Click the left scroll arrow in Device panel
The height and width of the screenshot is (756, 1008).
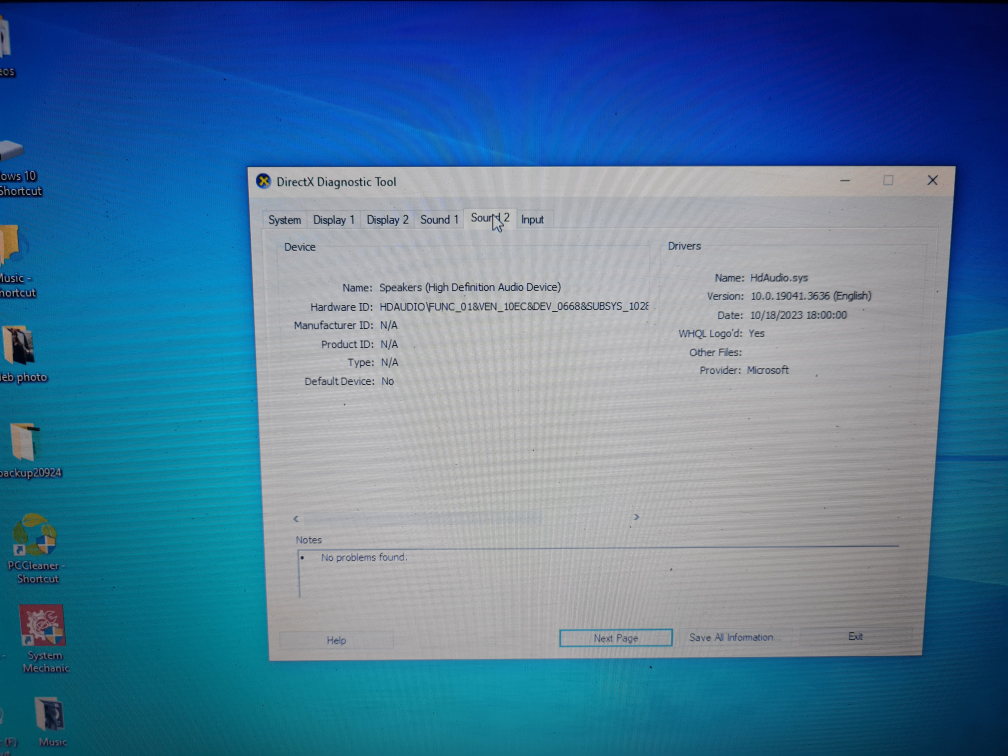pos(296,519)
